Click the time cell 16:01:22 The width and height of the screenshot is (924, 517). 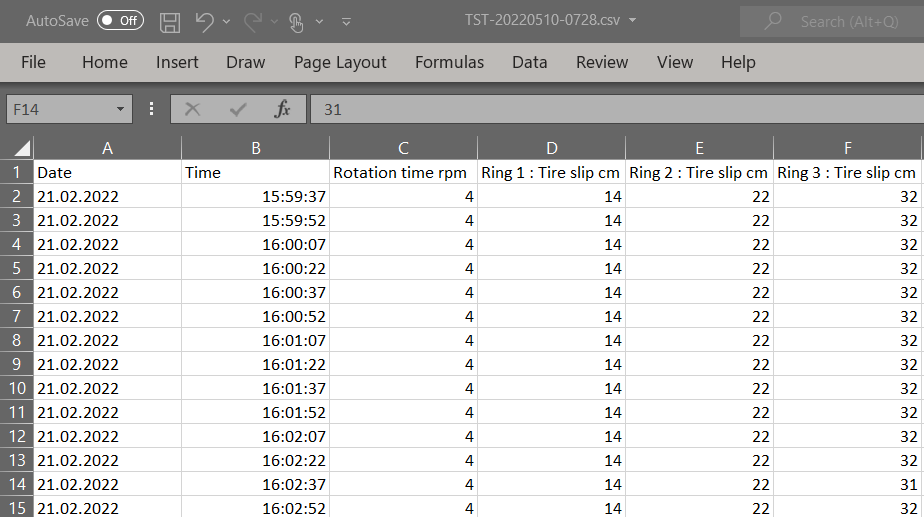(255, 364)
